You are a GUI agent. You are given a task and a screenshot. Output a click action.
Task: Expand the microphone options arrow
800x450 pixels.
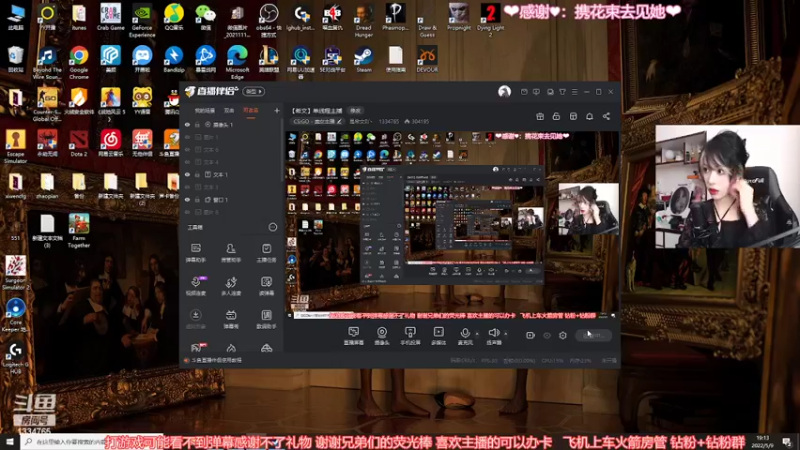(477, 334)
